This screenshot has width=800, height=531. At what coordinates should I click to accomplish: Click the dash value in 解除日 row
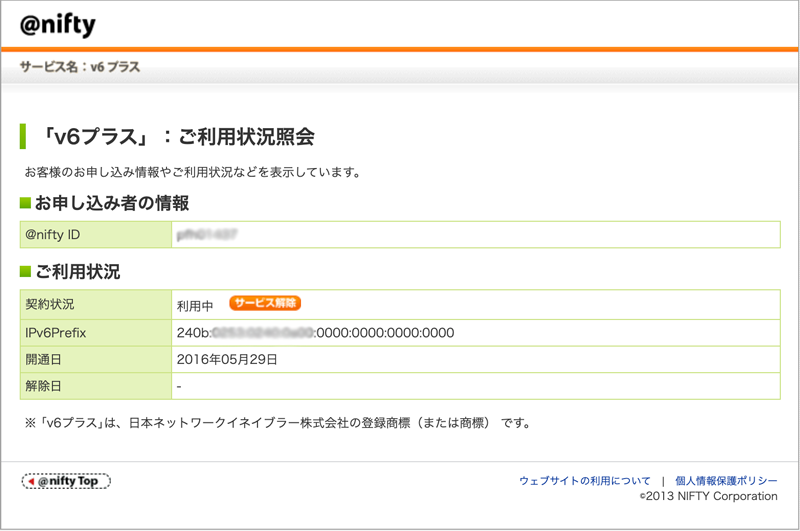179,387
